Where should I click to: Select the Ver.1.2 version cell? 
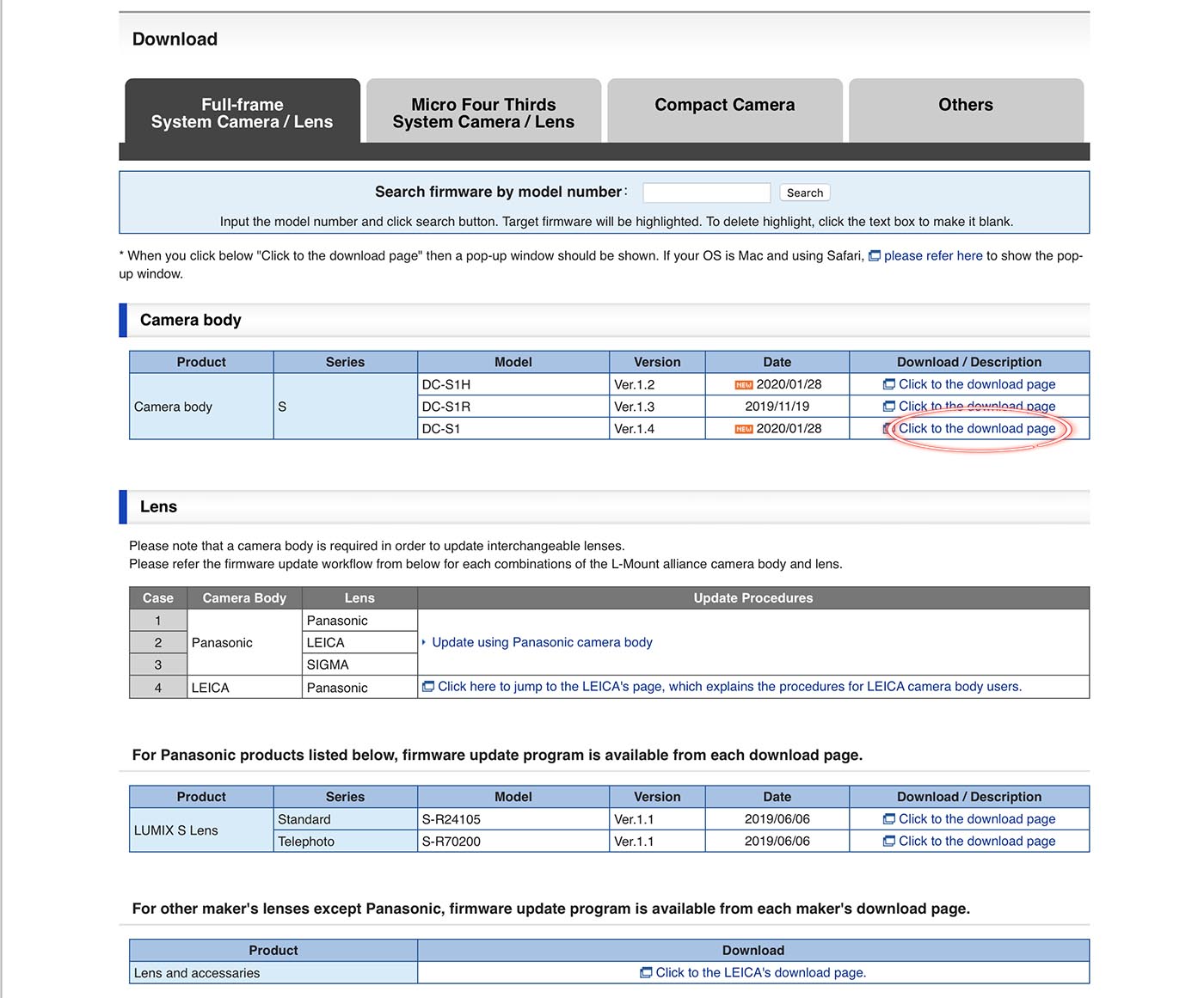pyautogui.click(x=657, y=384)
